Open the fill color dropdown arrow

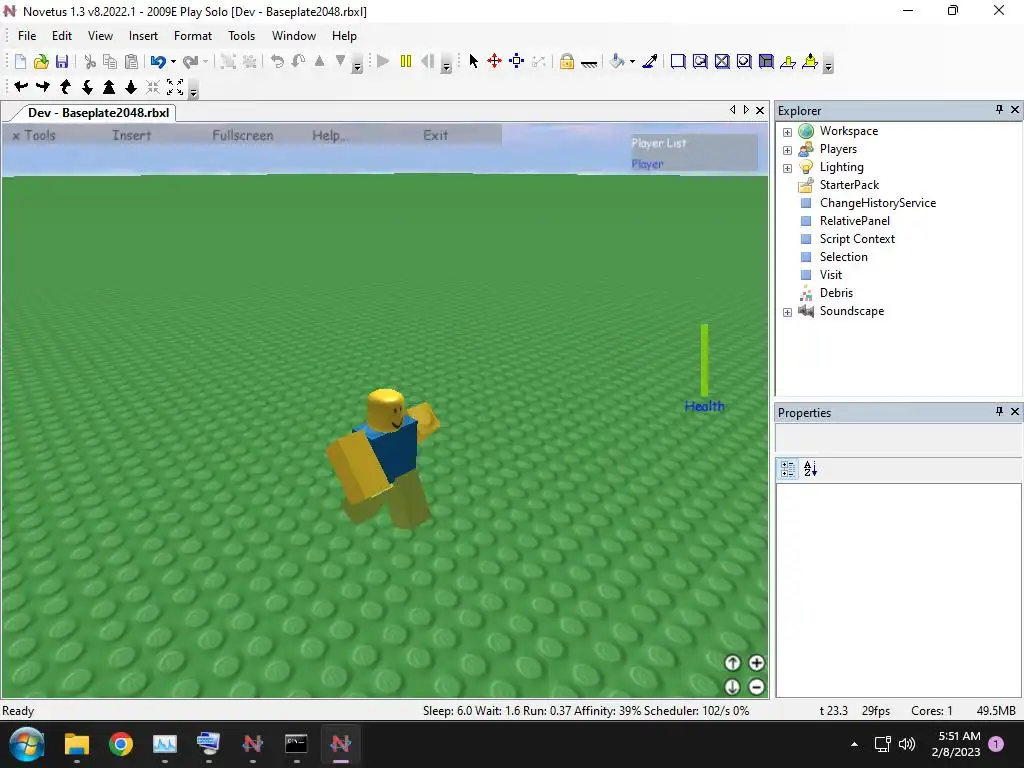click(632, 61)
